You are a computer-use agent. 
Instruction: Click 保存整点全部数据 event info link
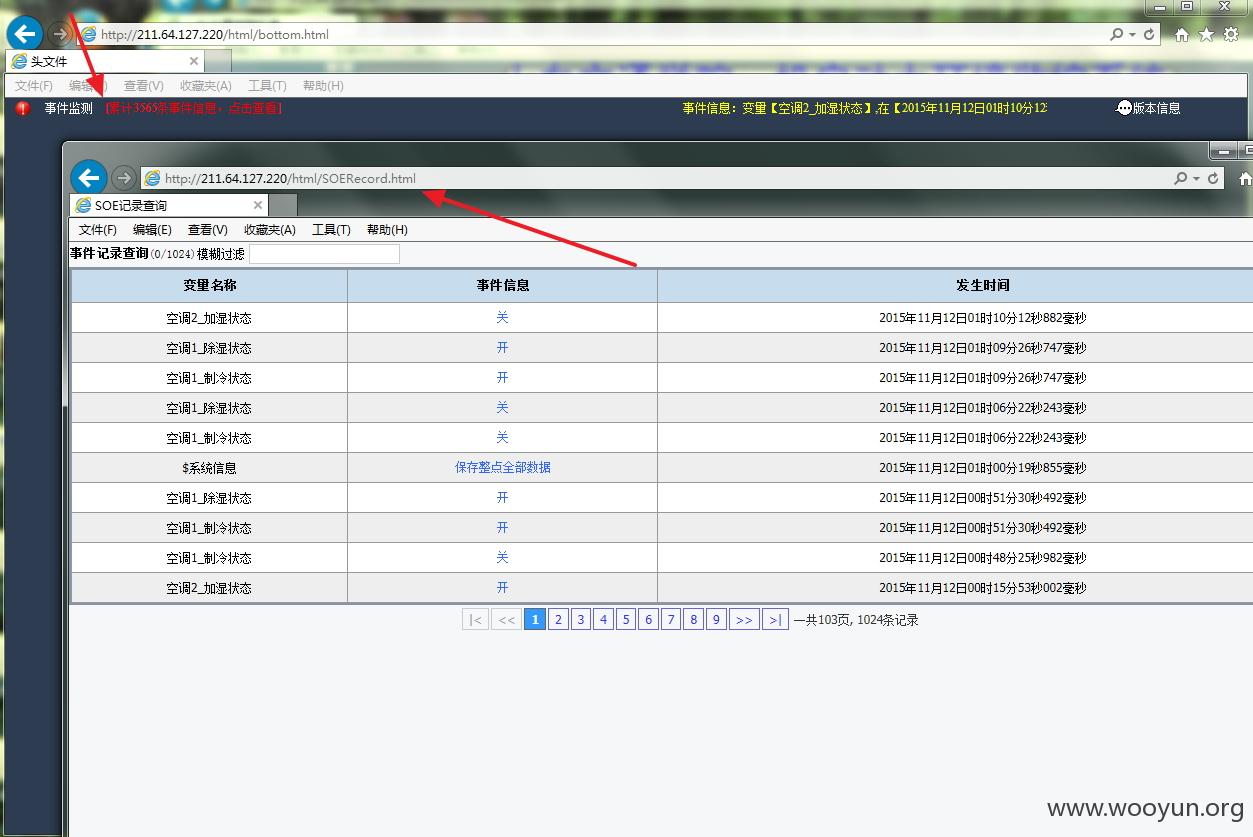pos(503,468)
